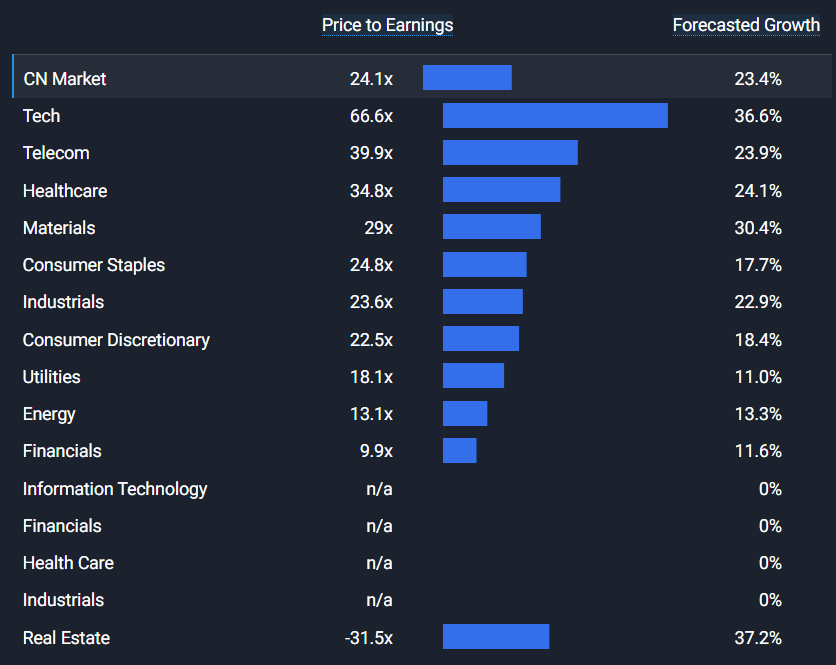This screenshot has height=665, width=836.
Task: Click the Energy sector label
Action: pyautogui.click(x=49, y=414)
